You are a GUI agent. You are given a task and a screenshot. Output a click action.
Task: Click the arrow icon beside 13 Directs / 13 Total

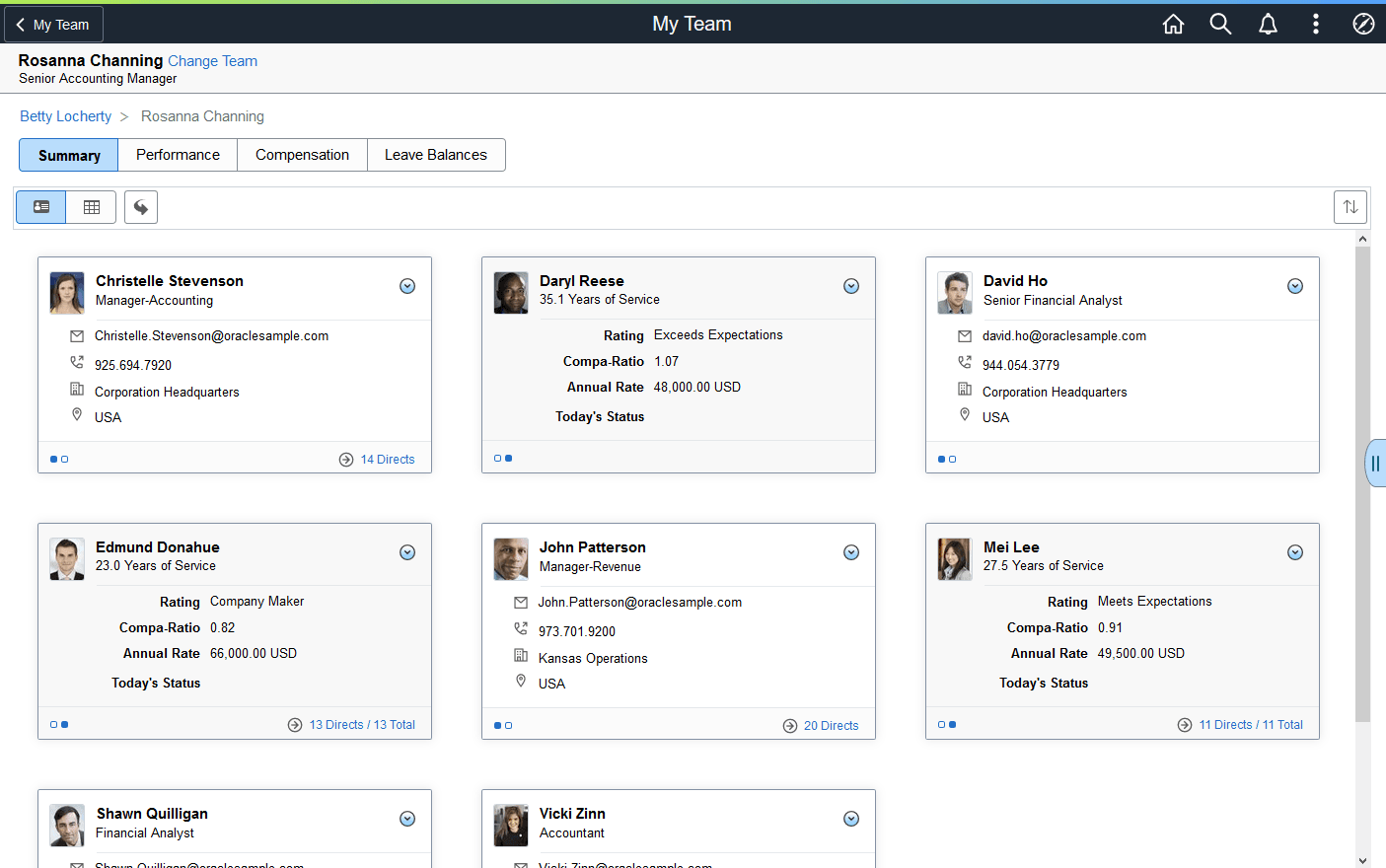pyautogui.click(x=295, y=725)
